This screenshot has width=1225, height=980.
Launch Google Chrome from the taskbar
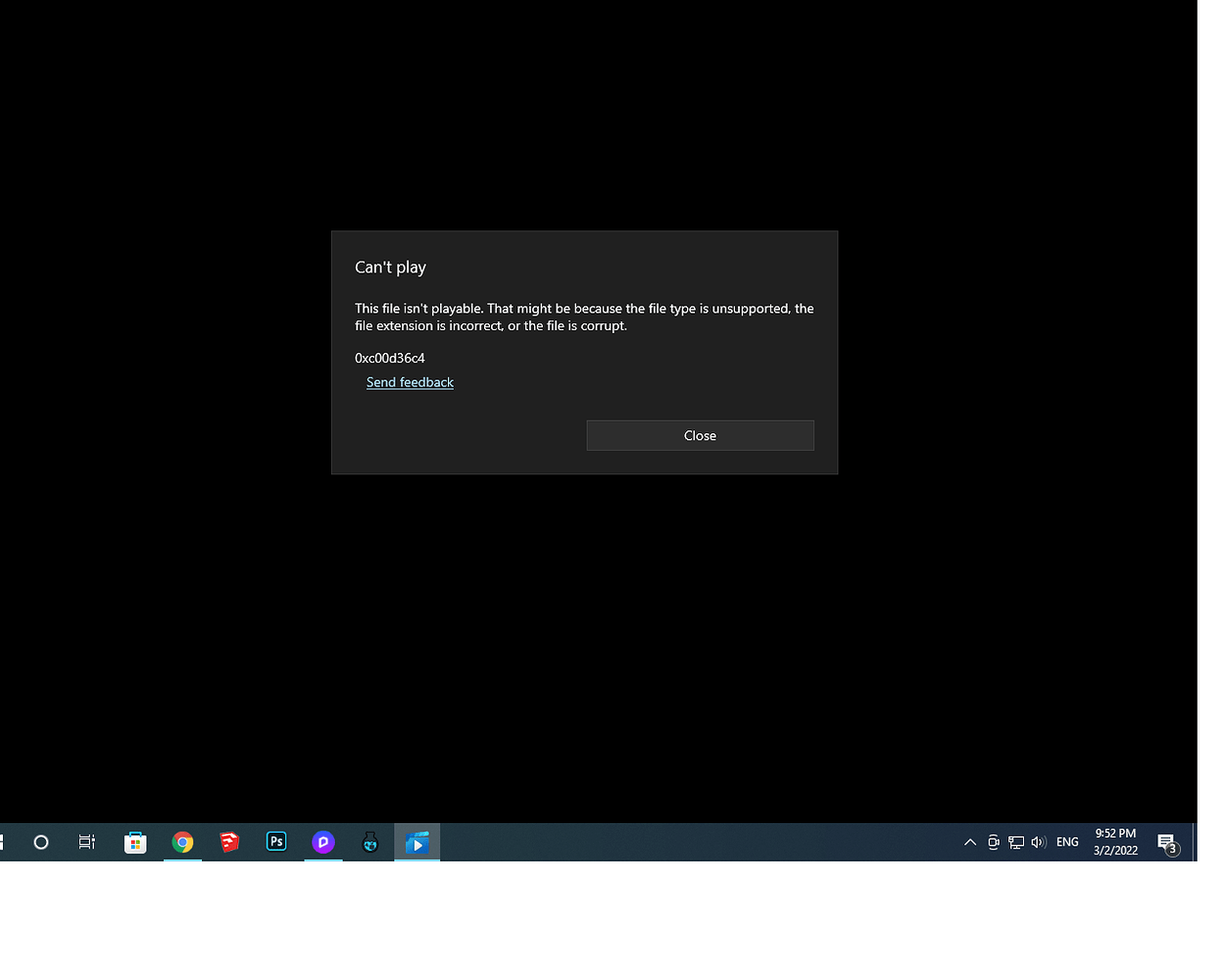[x=182, y=842]
